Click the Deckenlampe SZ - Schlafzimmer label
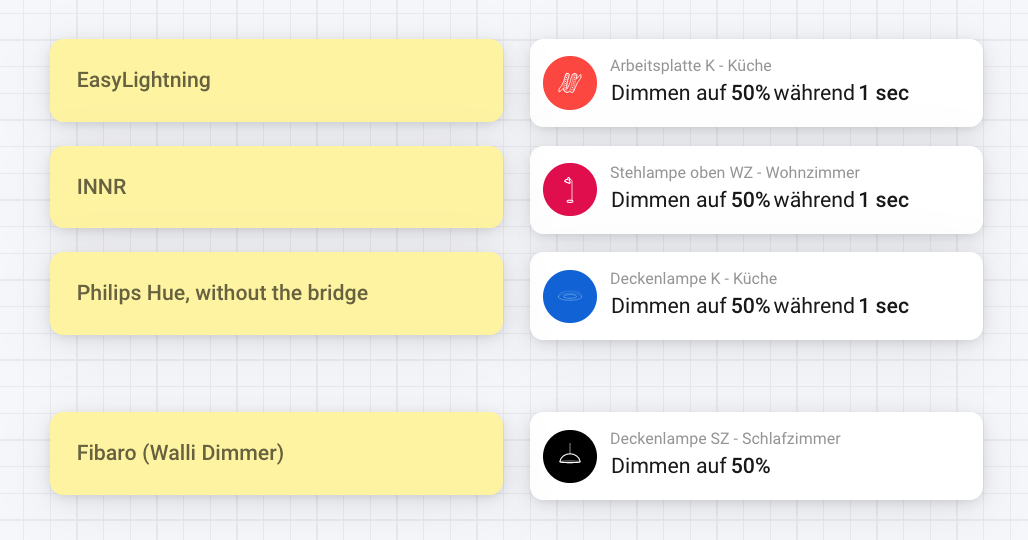Viewport: 1028px width, 540px height. point(725,439)
